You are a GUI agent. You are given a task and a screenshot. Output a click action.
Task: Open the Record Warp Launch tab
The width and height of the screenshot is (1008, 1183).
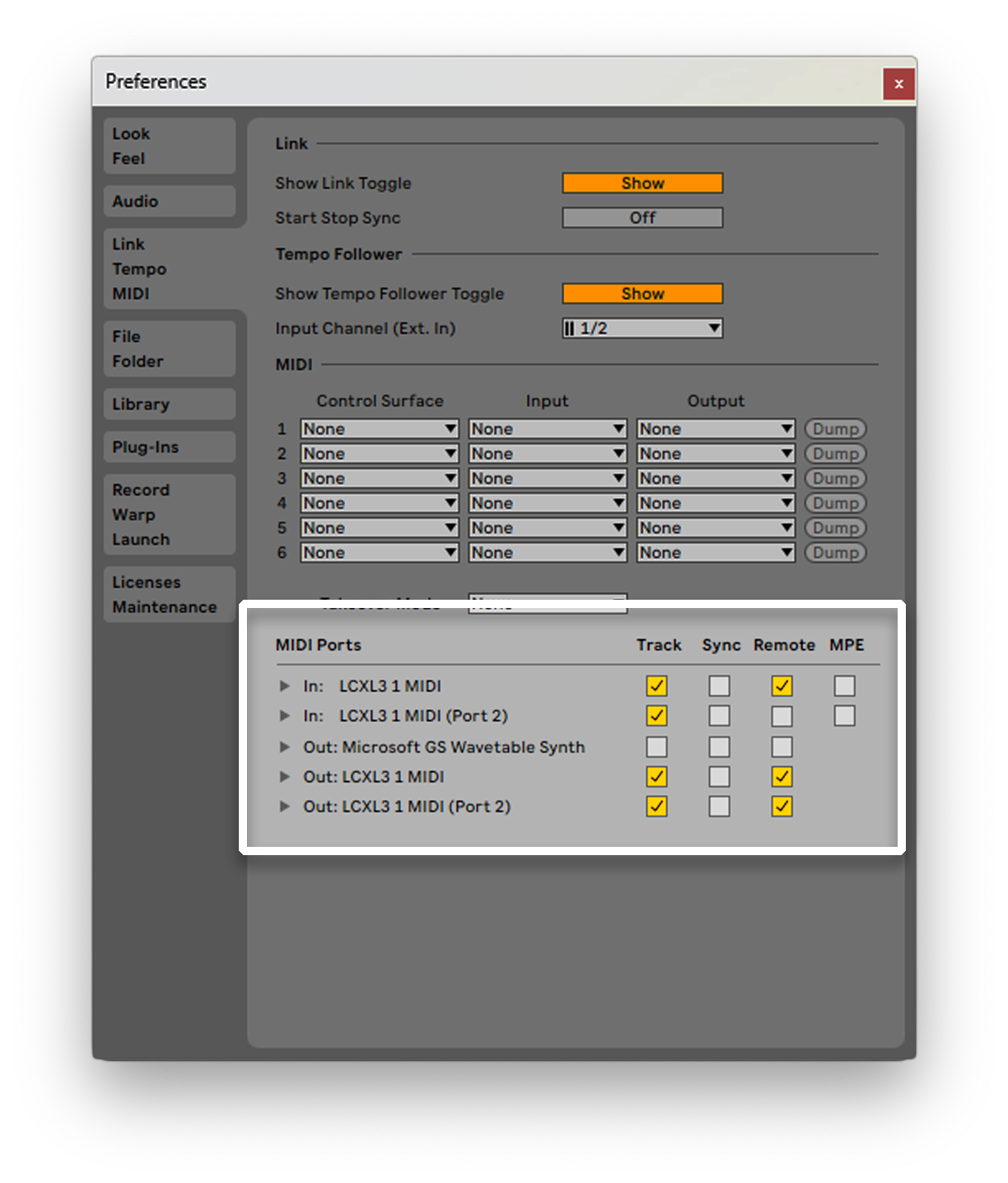[x=170, y=514]
